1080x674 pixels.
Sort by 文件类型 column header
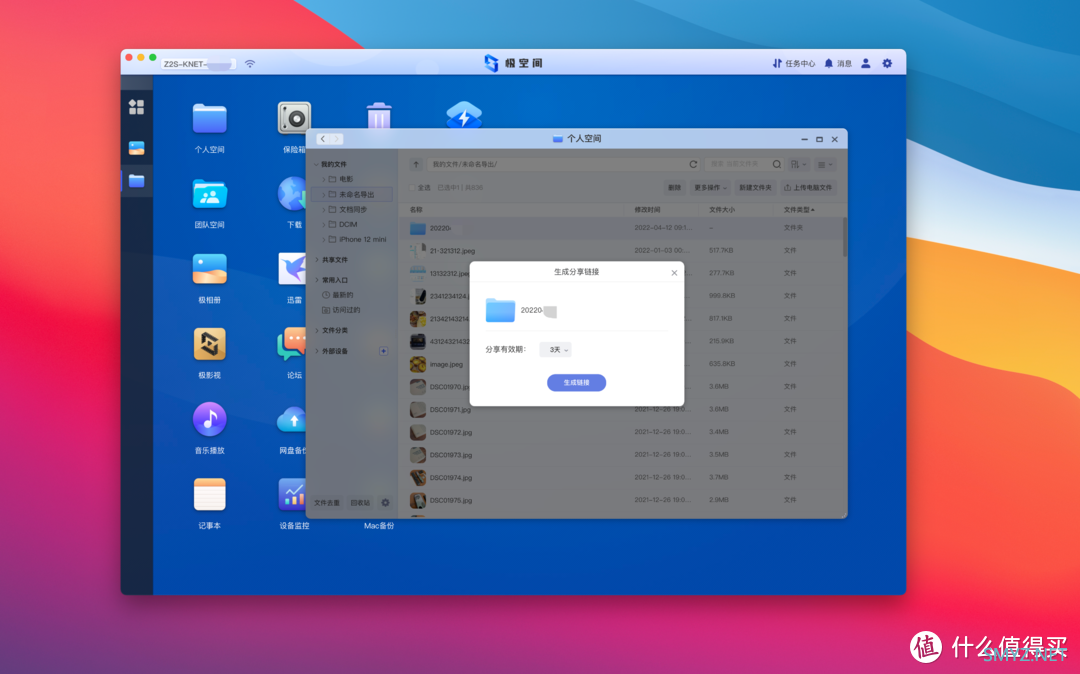[x=799, y=209]
